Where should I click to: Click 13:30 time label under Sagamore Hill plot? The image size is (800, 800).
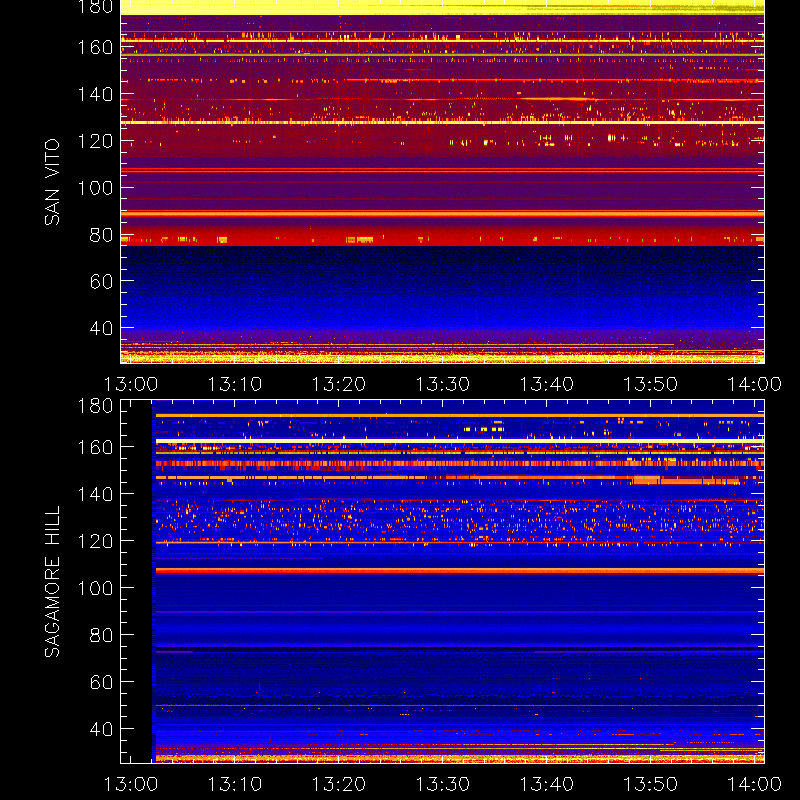[443, 784]
